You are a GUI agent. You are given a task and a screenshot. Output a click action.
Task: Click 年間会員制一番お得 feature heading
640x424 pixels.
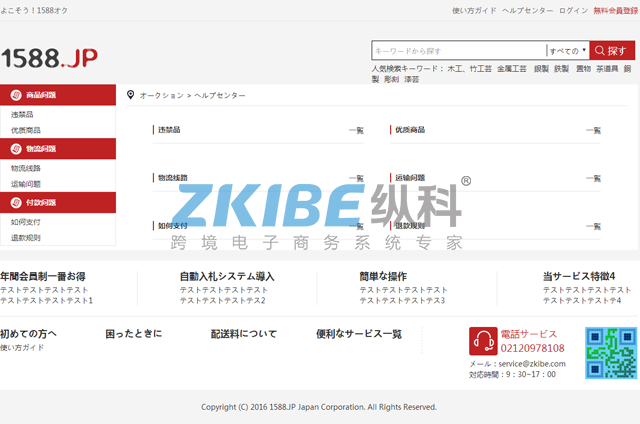43,276
